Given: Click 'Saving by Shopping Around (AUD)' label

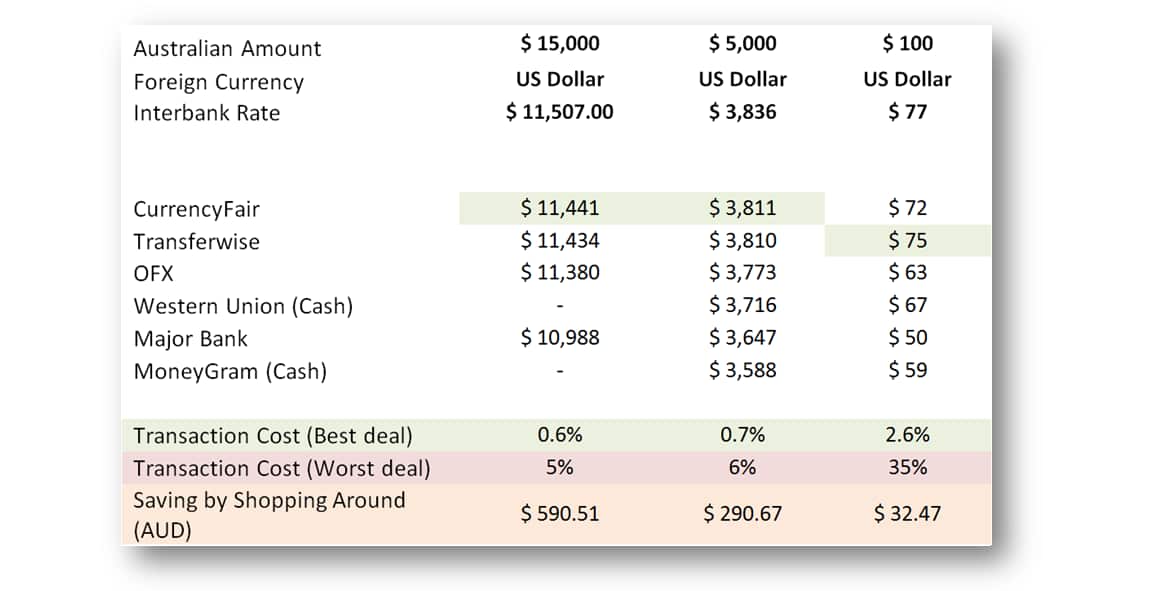Looking at the screenshot, I should [269, 515].
